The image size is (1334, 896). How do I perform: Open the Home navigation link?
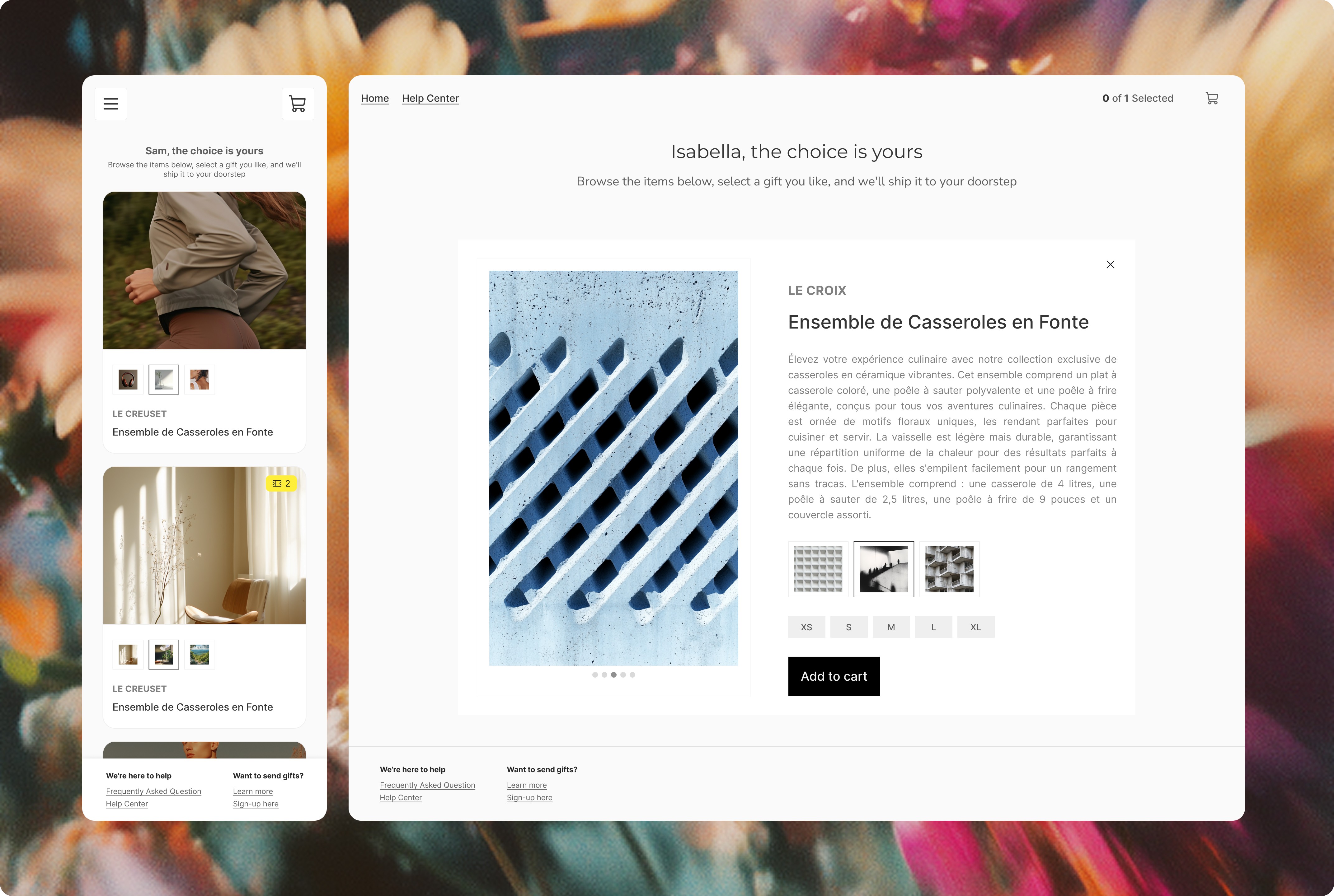point(375,98)
